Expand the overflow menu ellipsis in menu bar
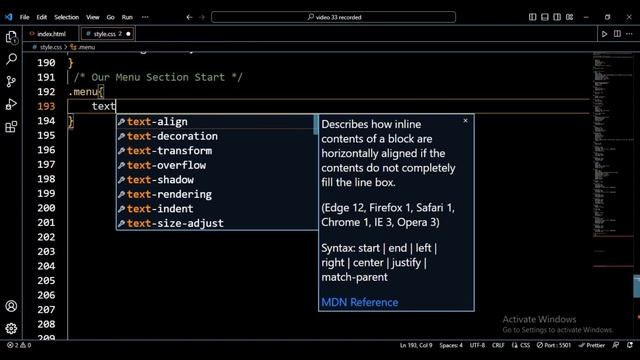This screenshot has width=640, height=360. (x=145, y=17)
